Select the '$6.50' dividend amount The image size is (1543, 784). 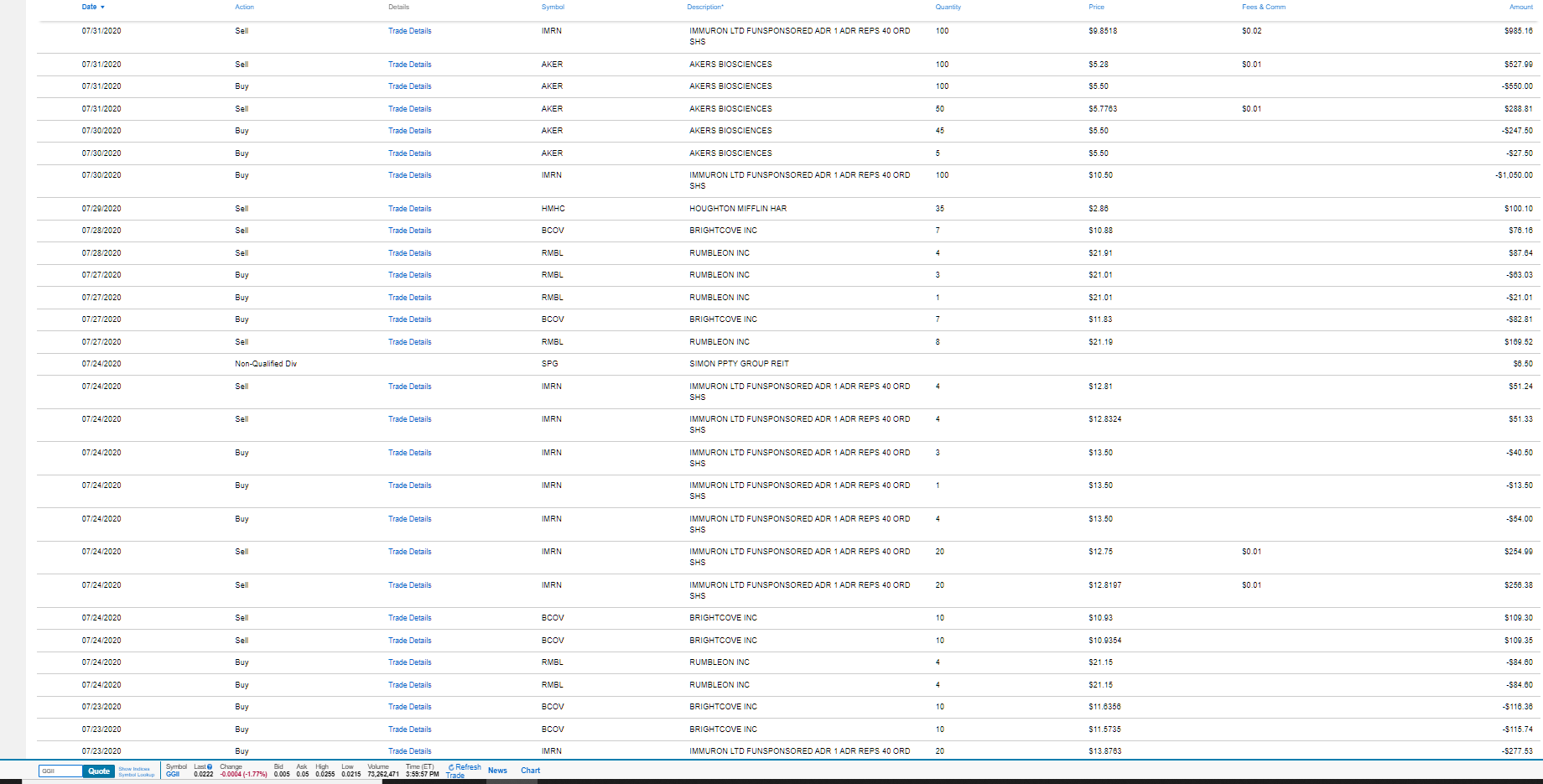pyautogui.click(x=1523, y=364)
